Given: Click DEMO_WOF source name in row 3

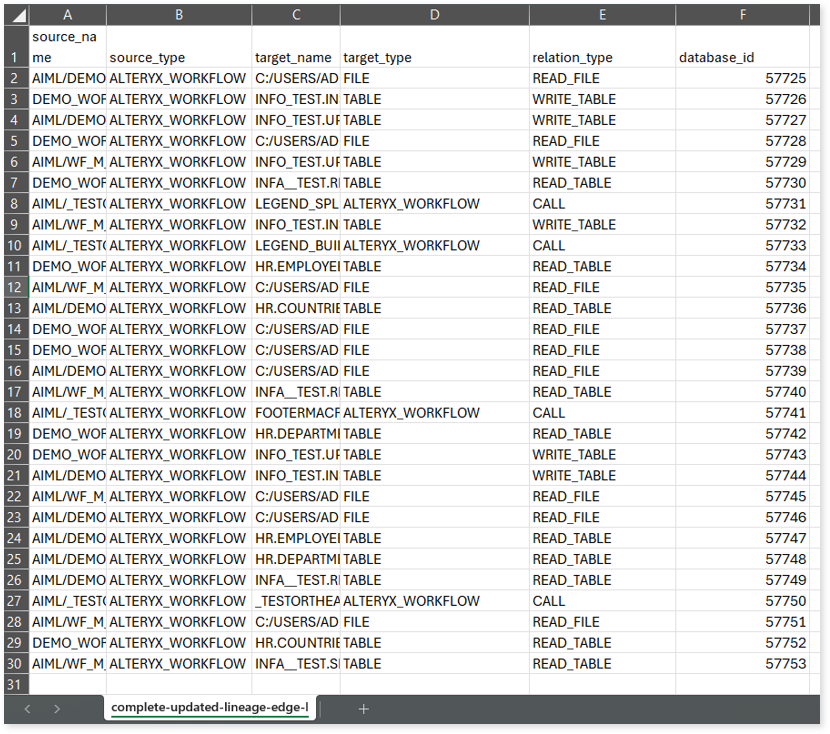Looking at the screenshot, I should (68, 99).
